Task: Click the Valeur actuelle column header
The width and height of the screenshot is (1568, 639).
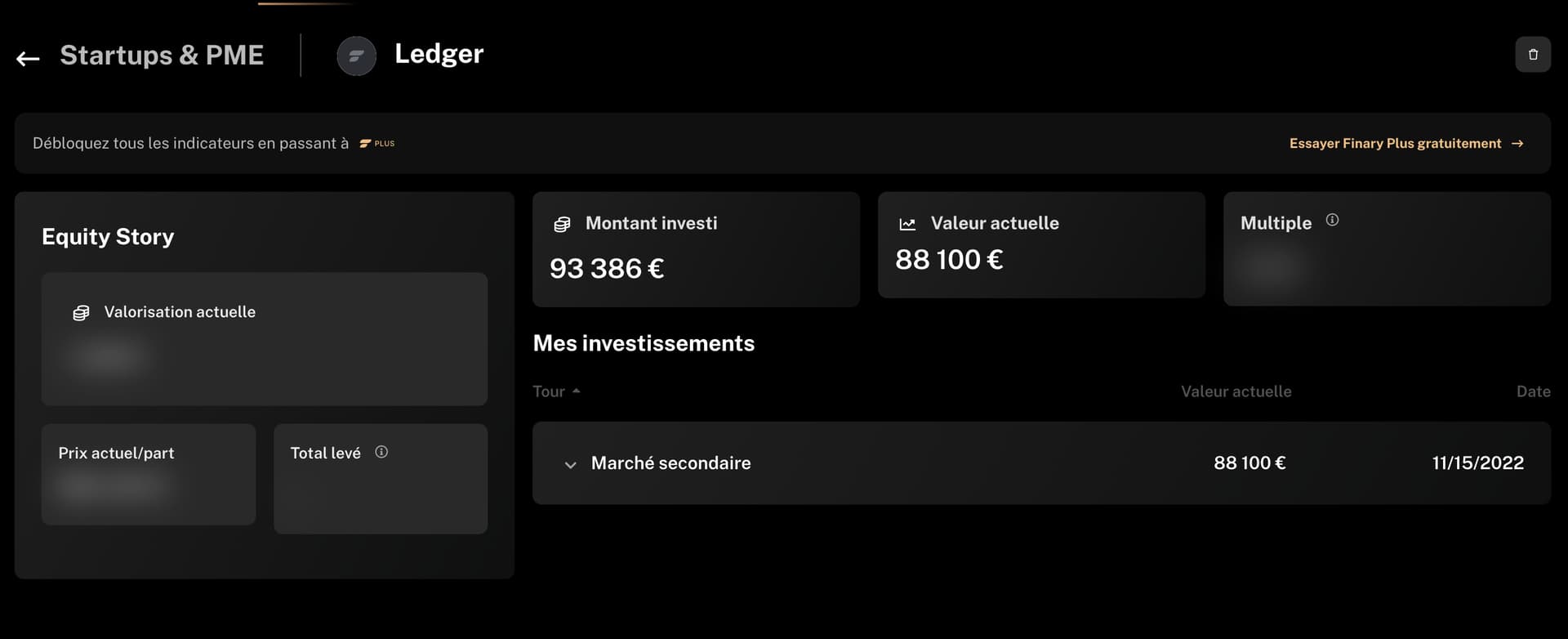Action: [x=1236, y=391]
